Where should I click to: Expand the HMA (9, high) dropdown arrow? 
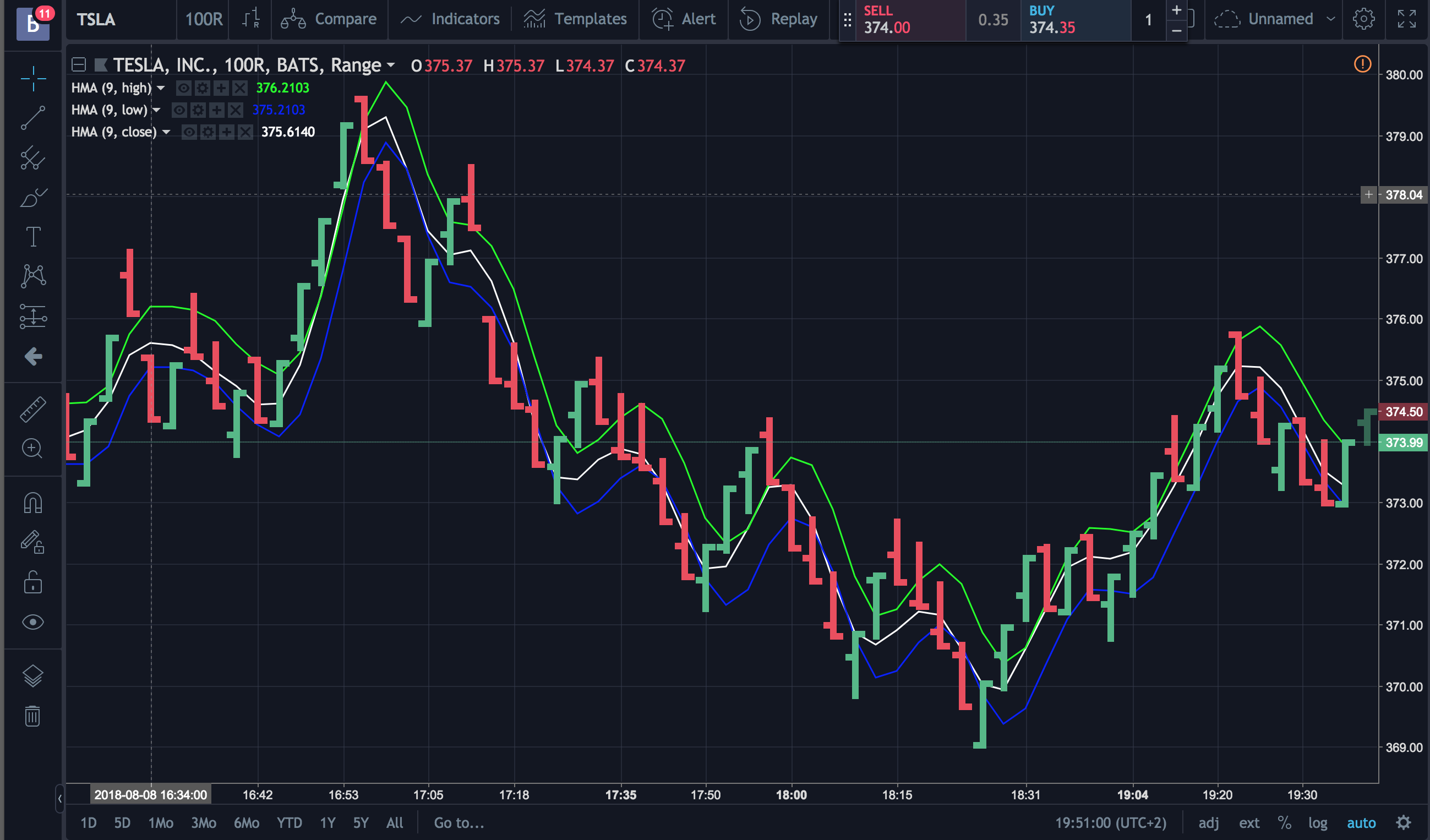point(161,88)
